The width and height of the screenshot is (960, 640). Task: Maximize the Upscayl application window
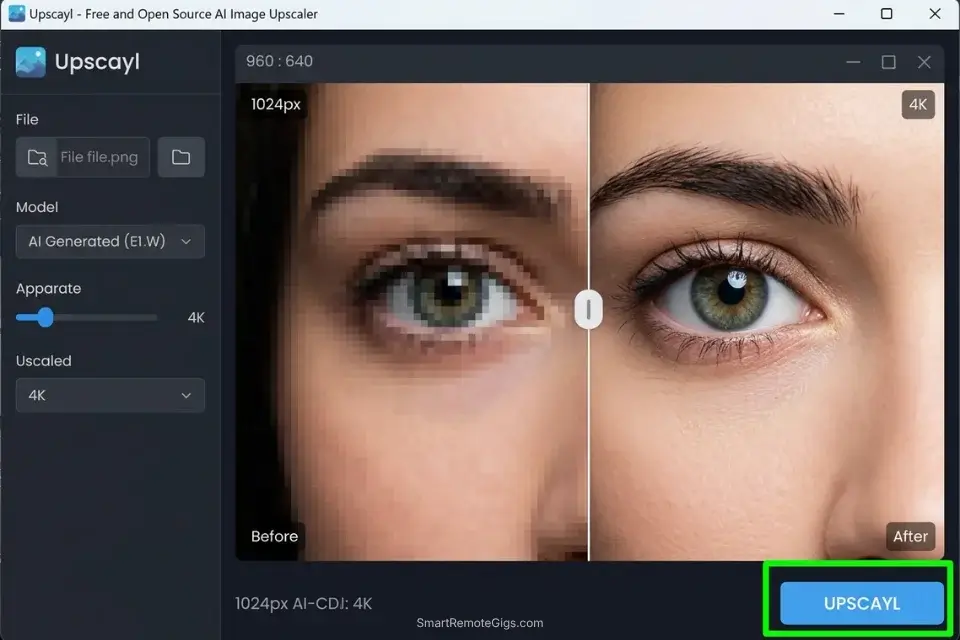(886, 13)
